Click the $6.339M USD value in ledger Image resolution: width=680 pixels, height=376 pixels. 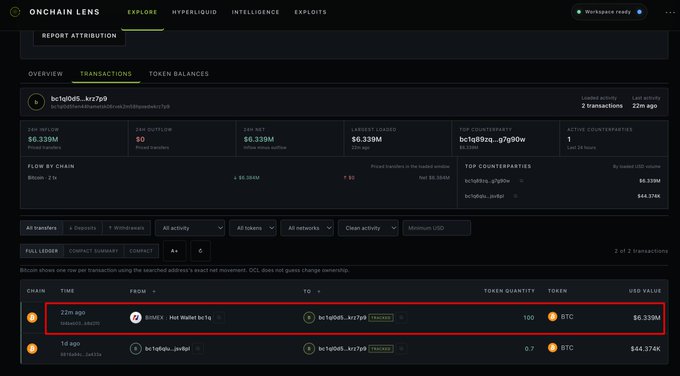coord(647,317)
